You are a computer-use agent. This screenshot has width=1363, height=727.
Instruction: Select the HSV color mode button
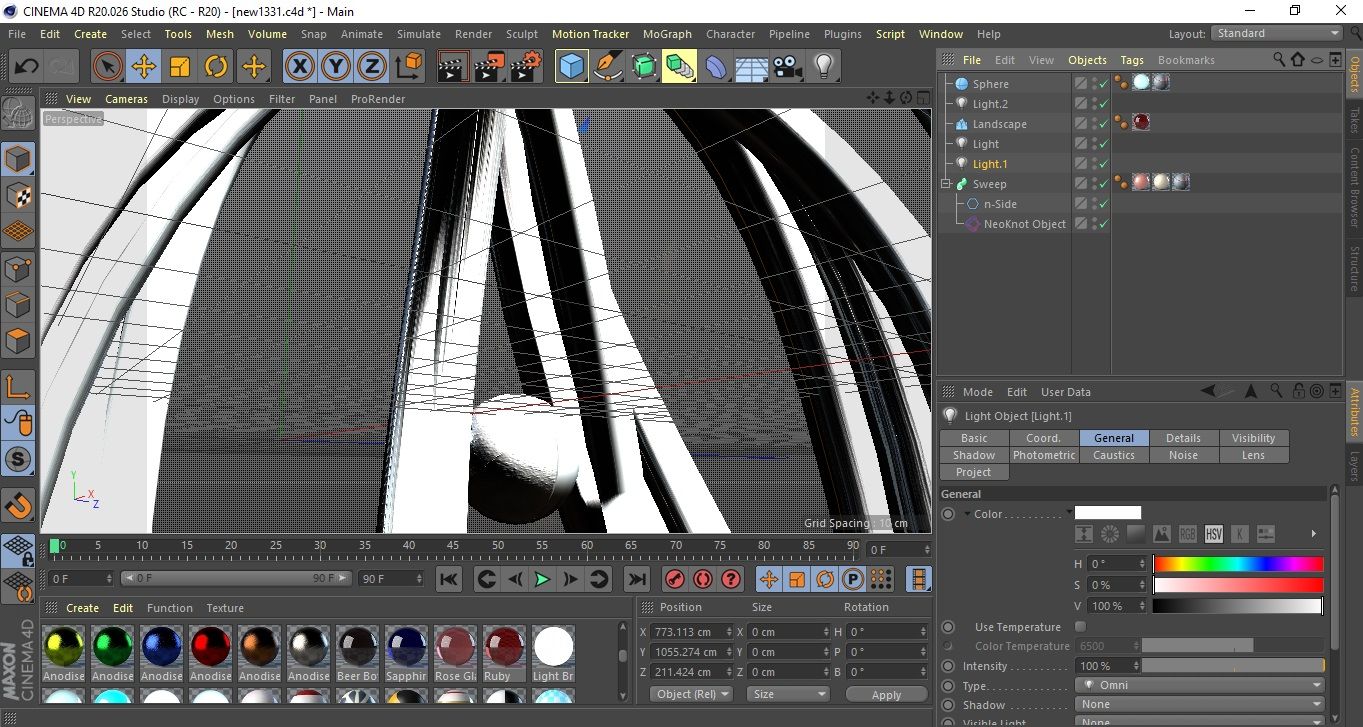coord(1214,534)
